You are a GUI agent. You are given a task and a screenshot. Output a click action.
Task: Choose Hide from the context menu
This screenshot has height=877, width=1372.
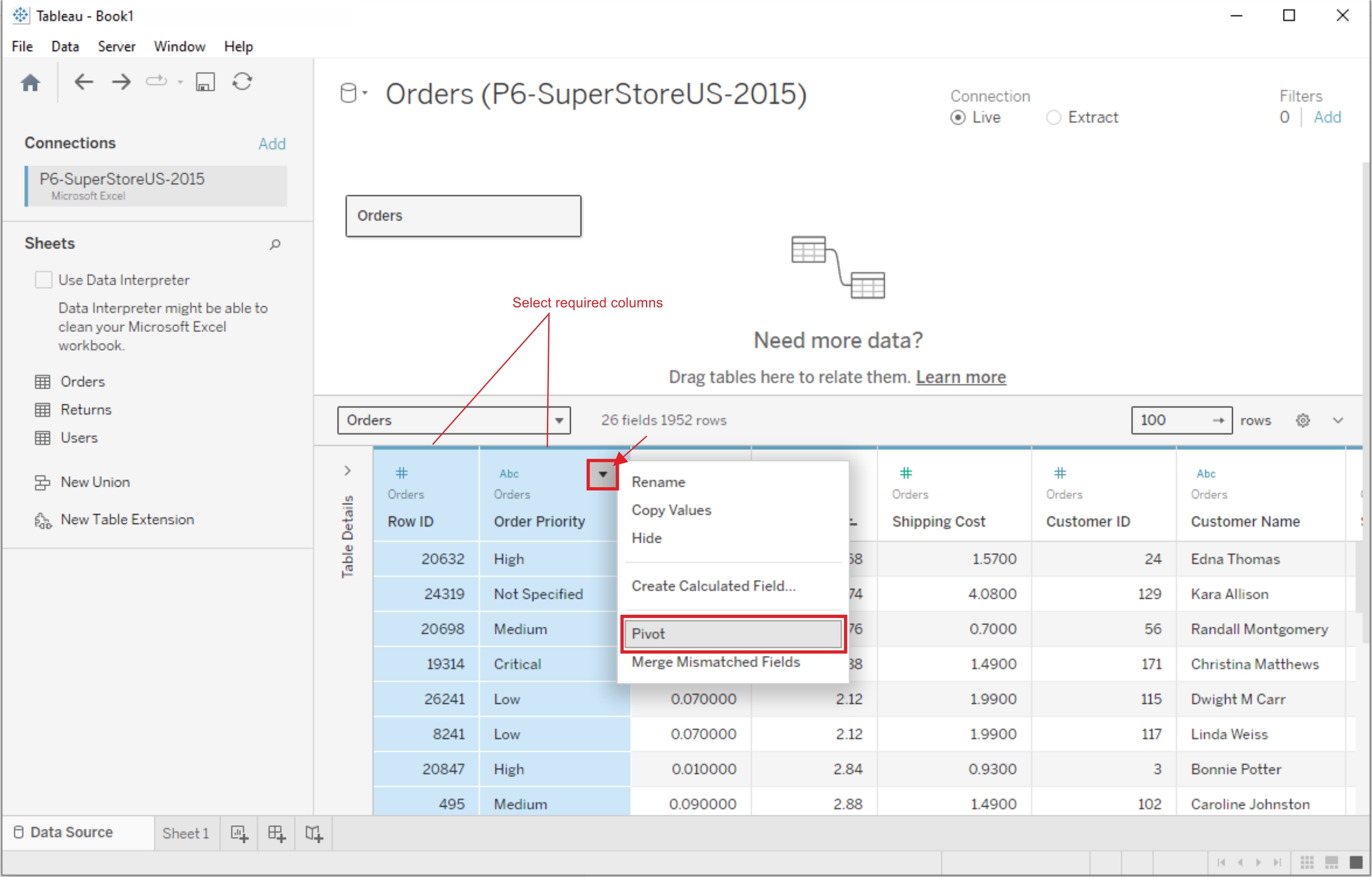pos(733,538)
